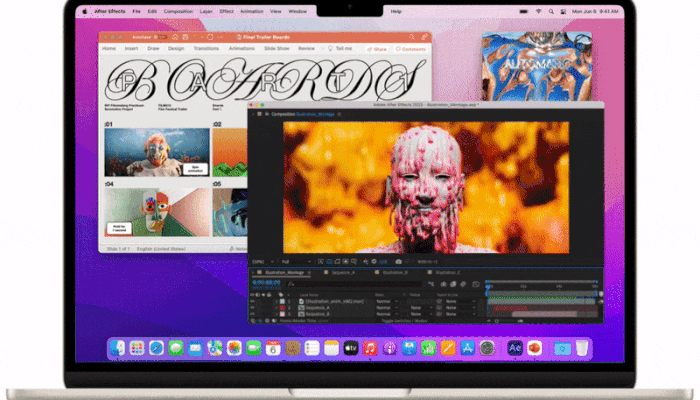Click Tell me in PowerPoint ribbon
Image resolution: width=700 pixels, height=400 pixels.
click(340, 48)
